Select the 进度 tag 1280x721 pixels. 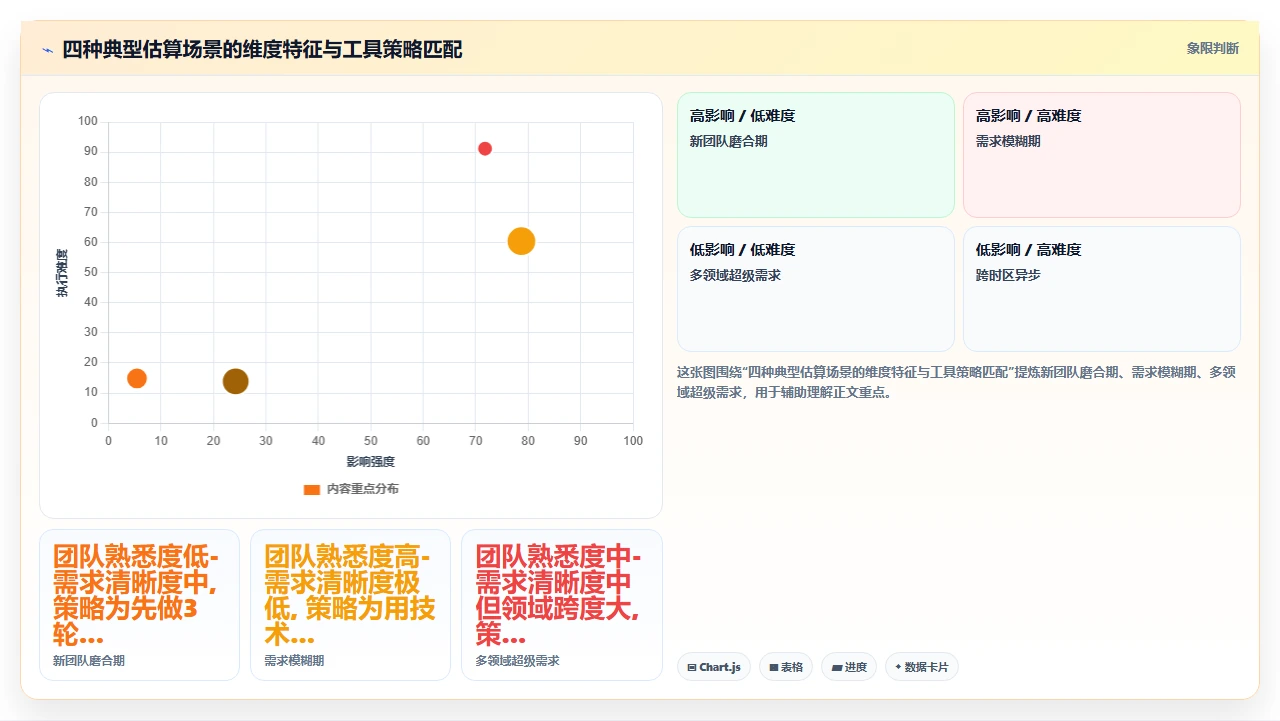pos(849,667)
